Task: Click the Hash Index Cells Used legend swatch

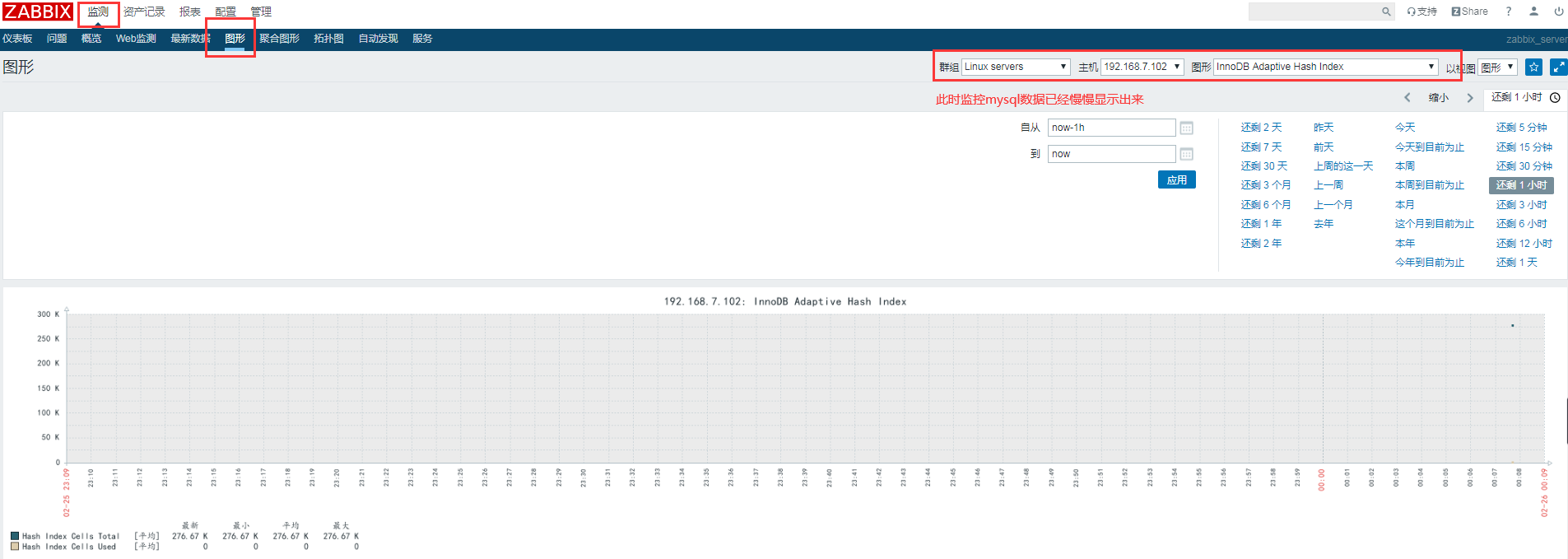Action: 15,546
